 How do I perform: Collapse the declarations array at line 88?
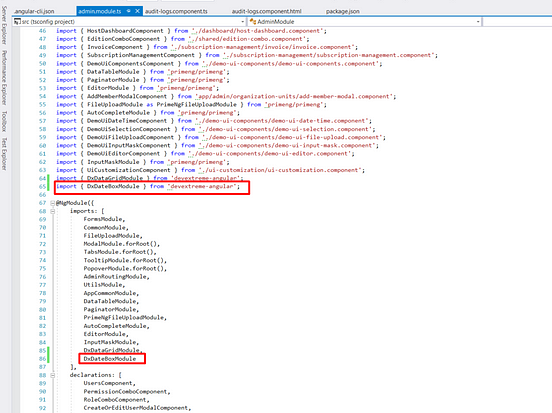tap(52, 375)
